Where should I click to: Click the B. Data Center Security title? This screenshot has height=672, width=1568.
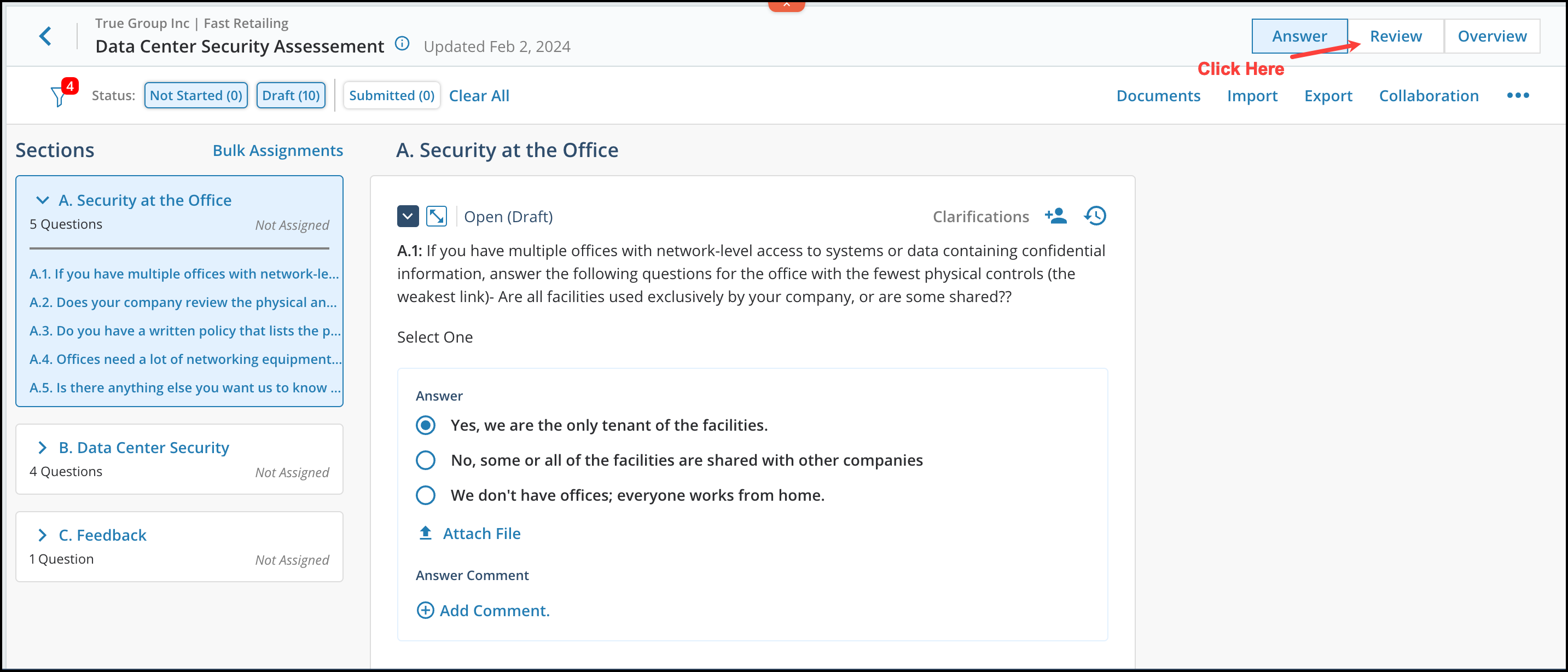[144, 448]
